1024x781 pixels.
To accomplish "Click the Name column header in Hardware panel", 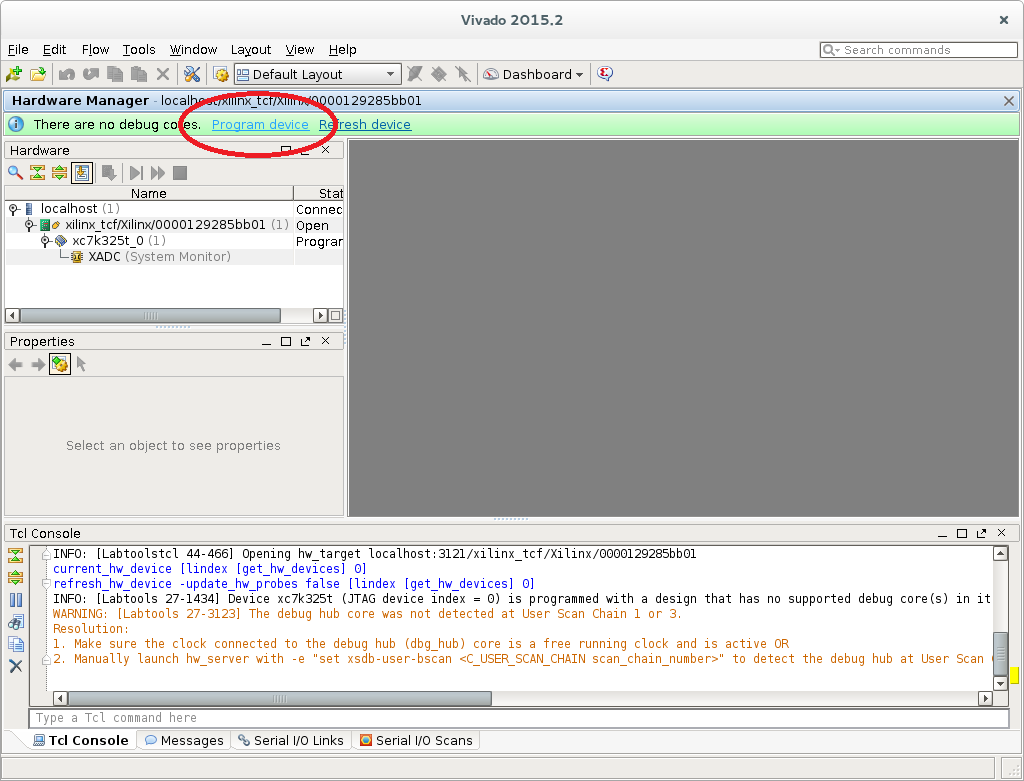I will point(149,193).
